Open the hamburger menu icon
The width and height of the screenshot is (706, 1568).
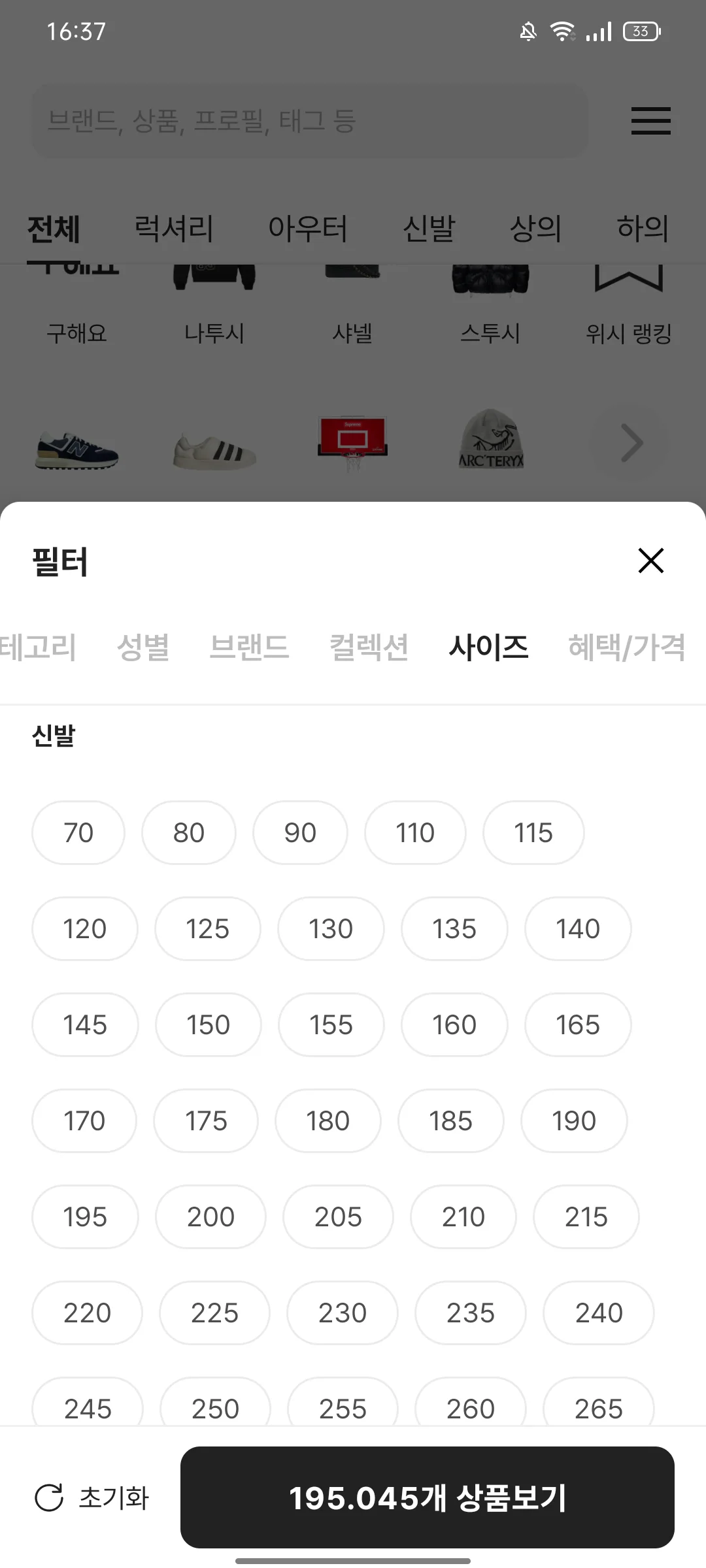pyautogui.click(x=651, y=121)
